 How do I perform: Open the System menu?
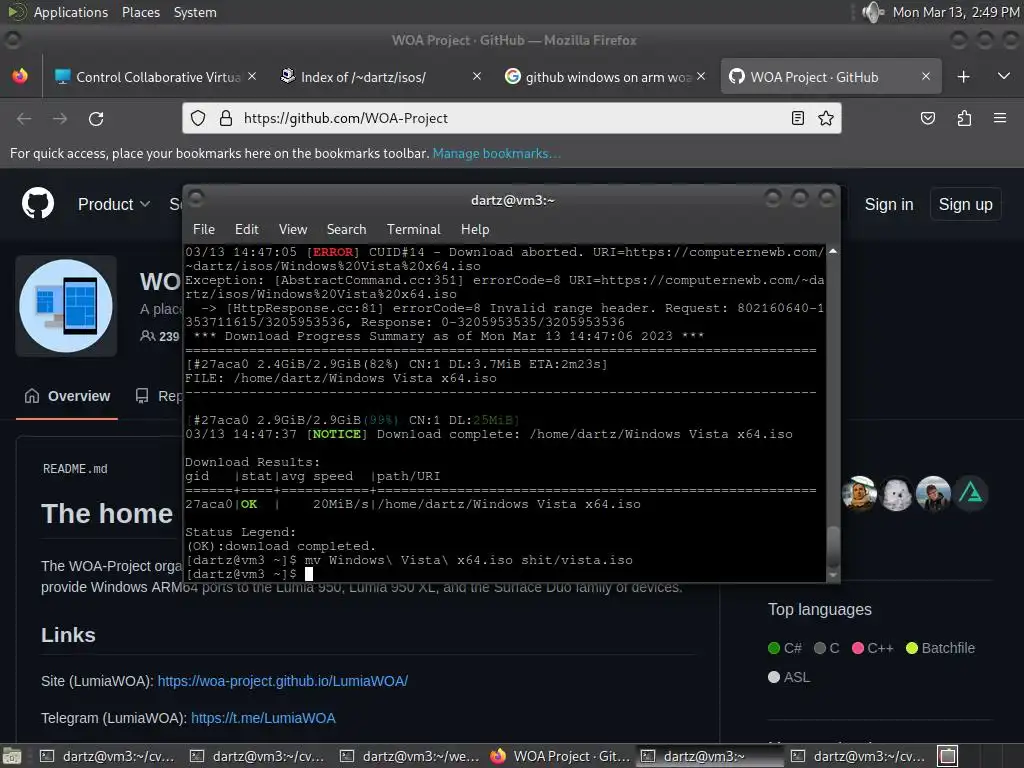coord(195,12)
